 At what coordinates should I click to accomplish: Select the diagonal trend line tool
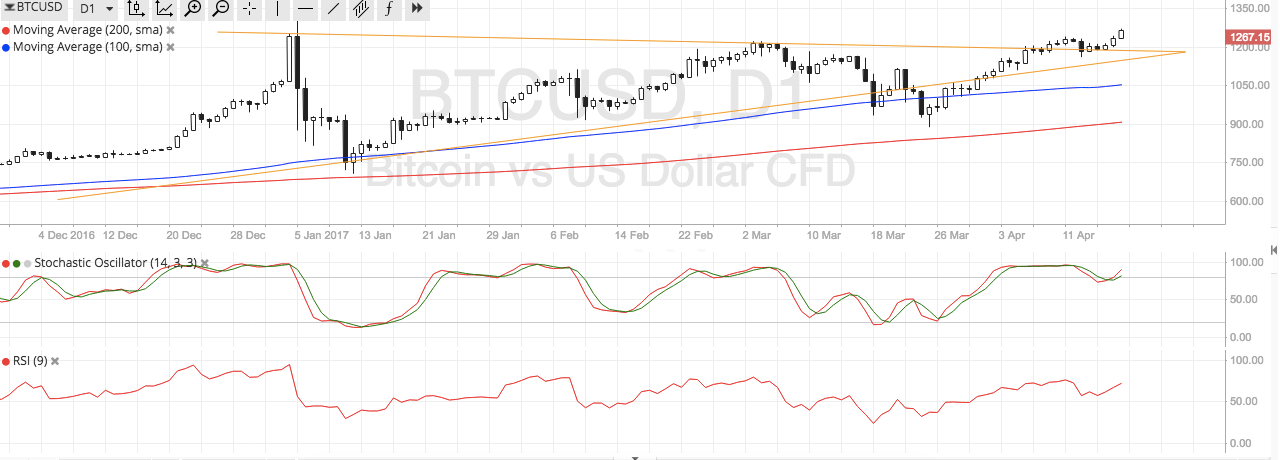(x=333, y=8)
